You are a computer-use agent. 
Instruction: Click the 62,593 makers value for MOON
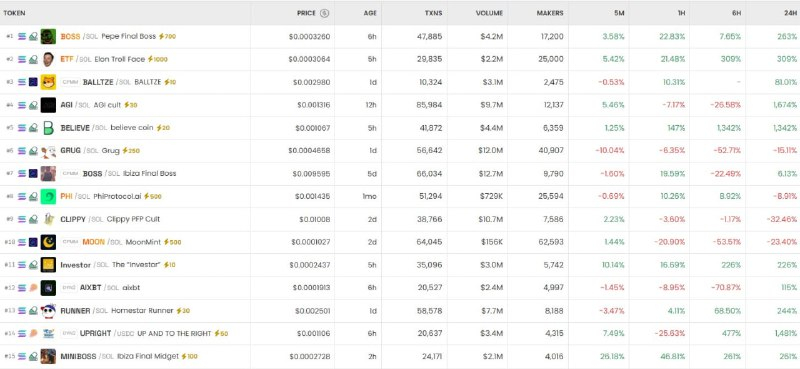coord(551,242)
